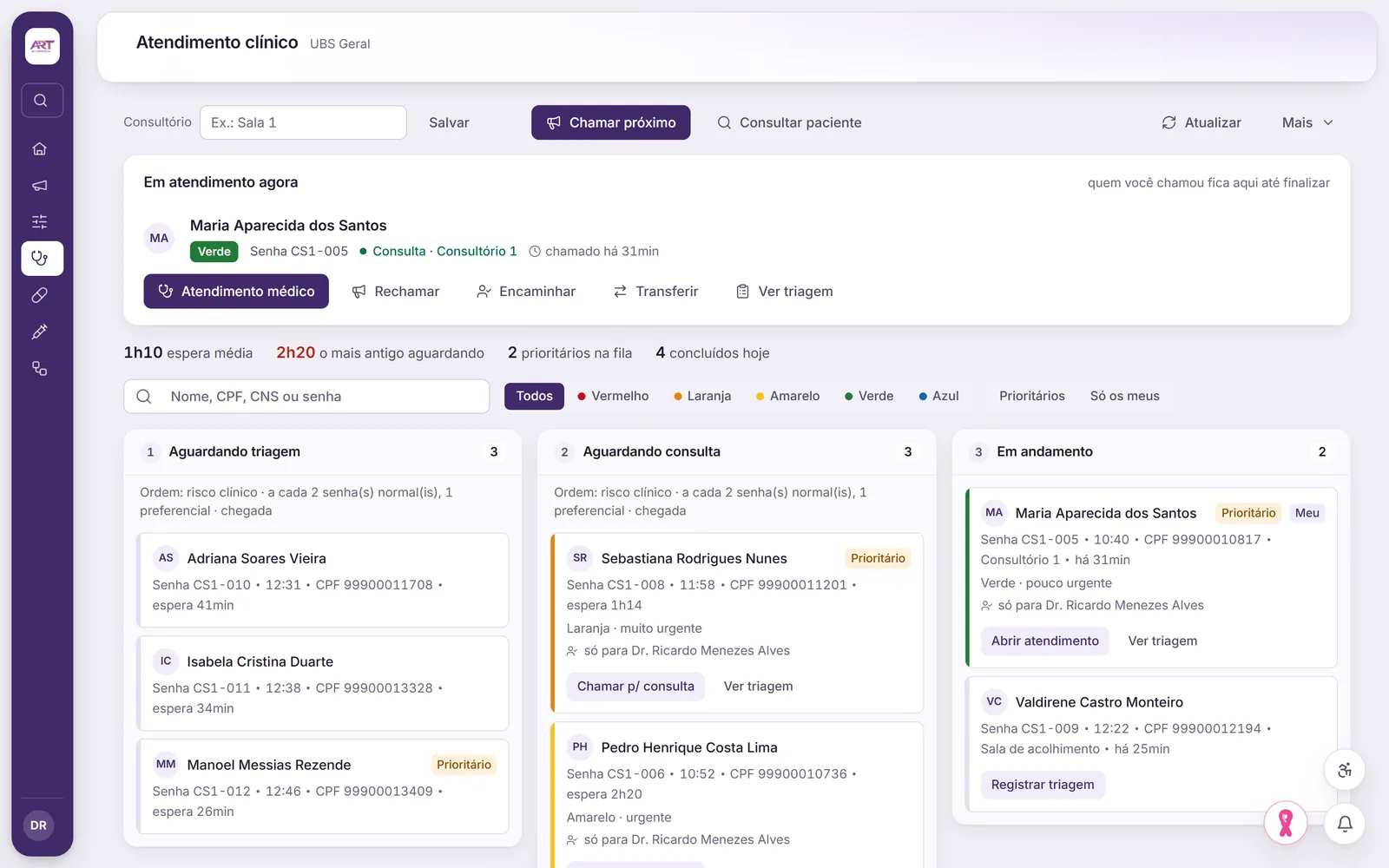The image size is (1389, 868).
Task: Click Atualizar to refresh the queue
Action: [1201, 122]
